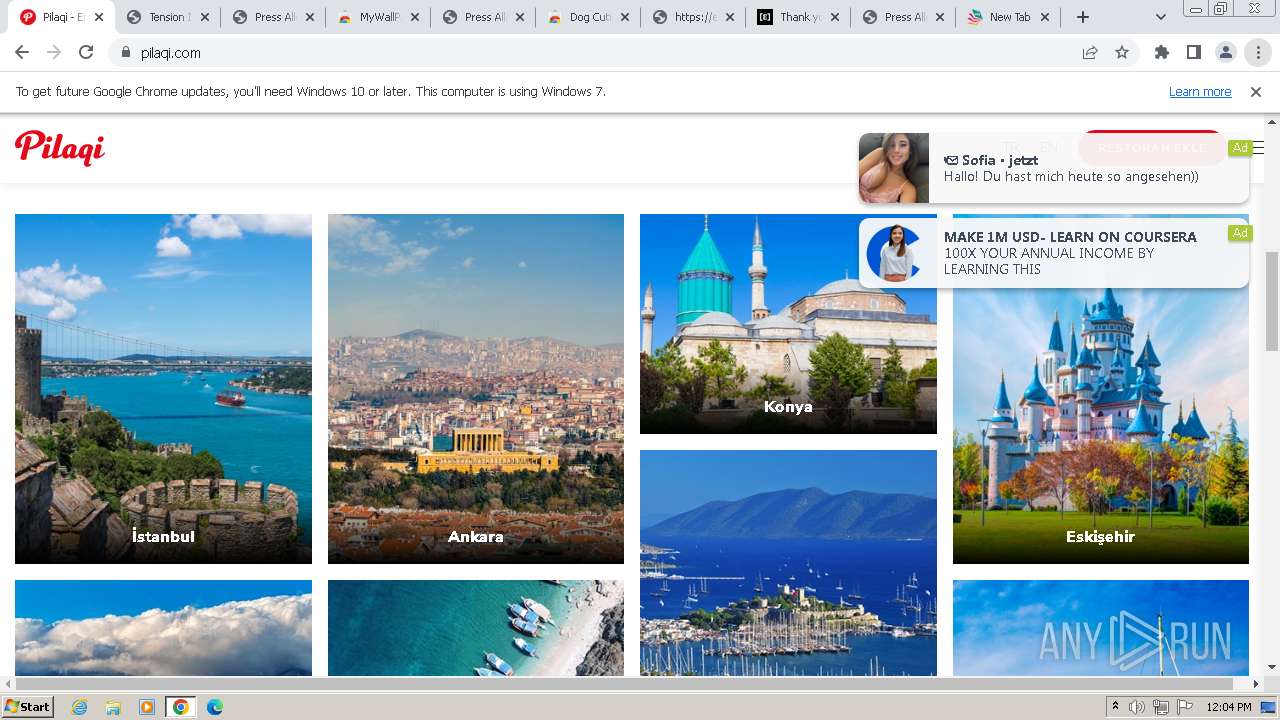Viewport: 1280px width, 720px height.
Task: Click the address bar showing pilaqi.com
Action: click(600, 53)
